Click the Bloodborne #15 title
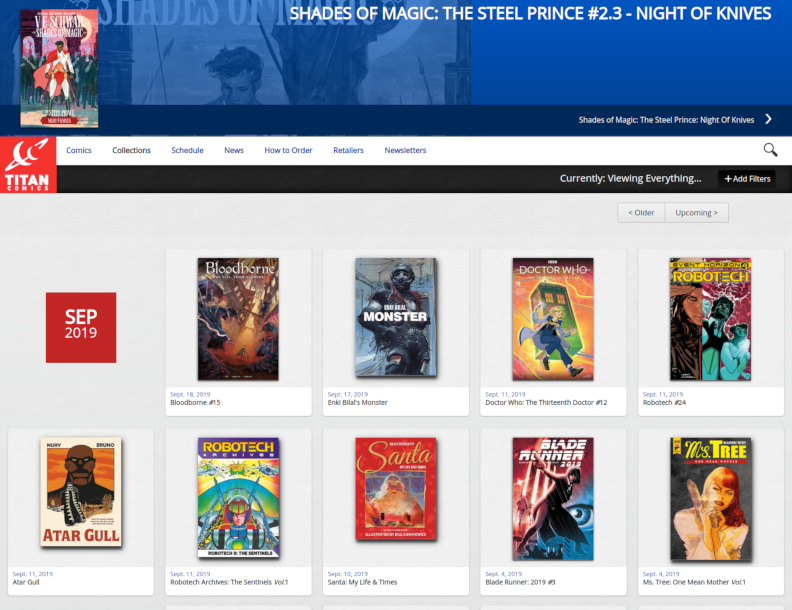792x610 pixels. (195, 402)
